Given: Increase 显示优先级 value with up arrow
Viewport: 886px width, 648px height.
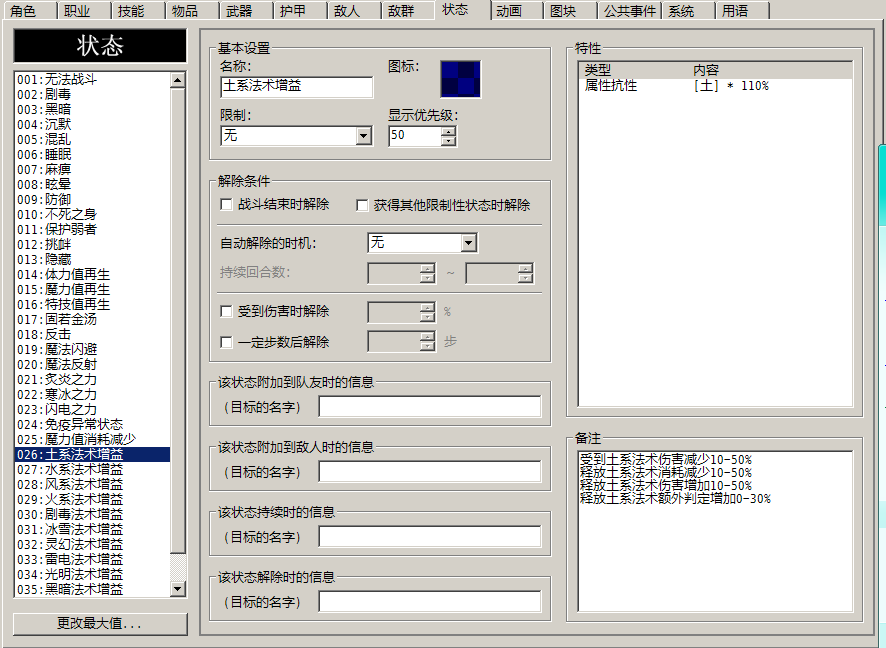Looking at the screenshot, I should [449, 131].
